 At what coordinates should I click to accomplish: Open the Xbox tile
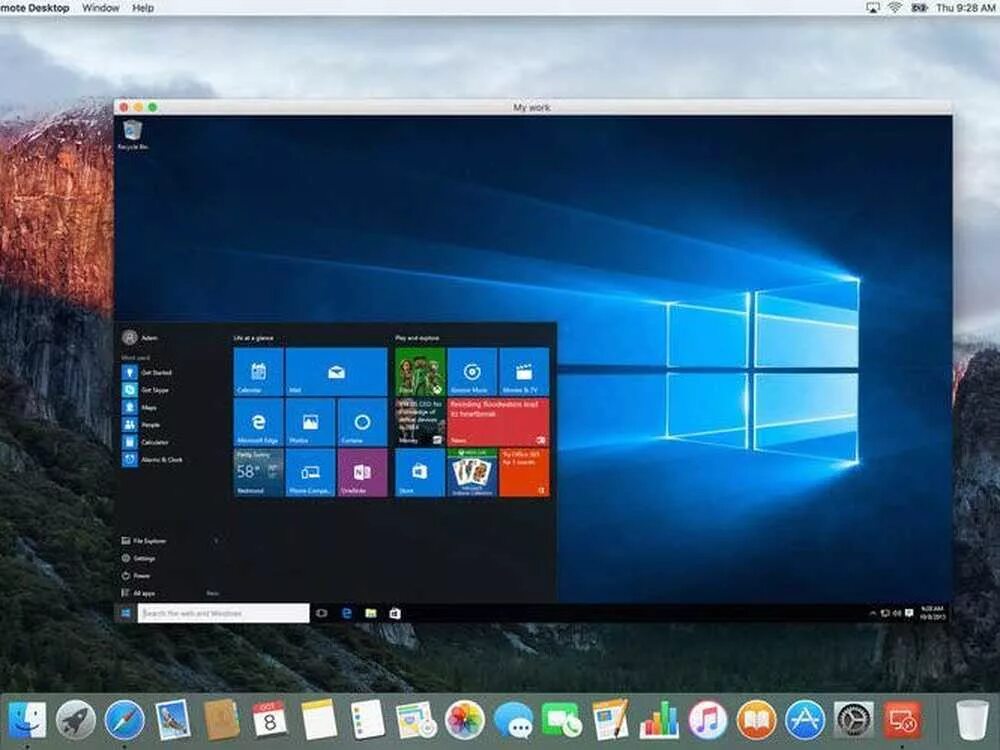420,372
